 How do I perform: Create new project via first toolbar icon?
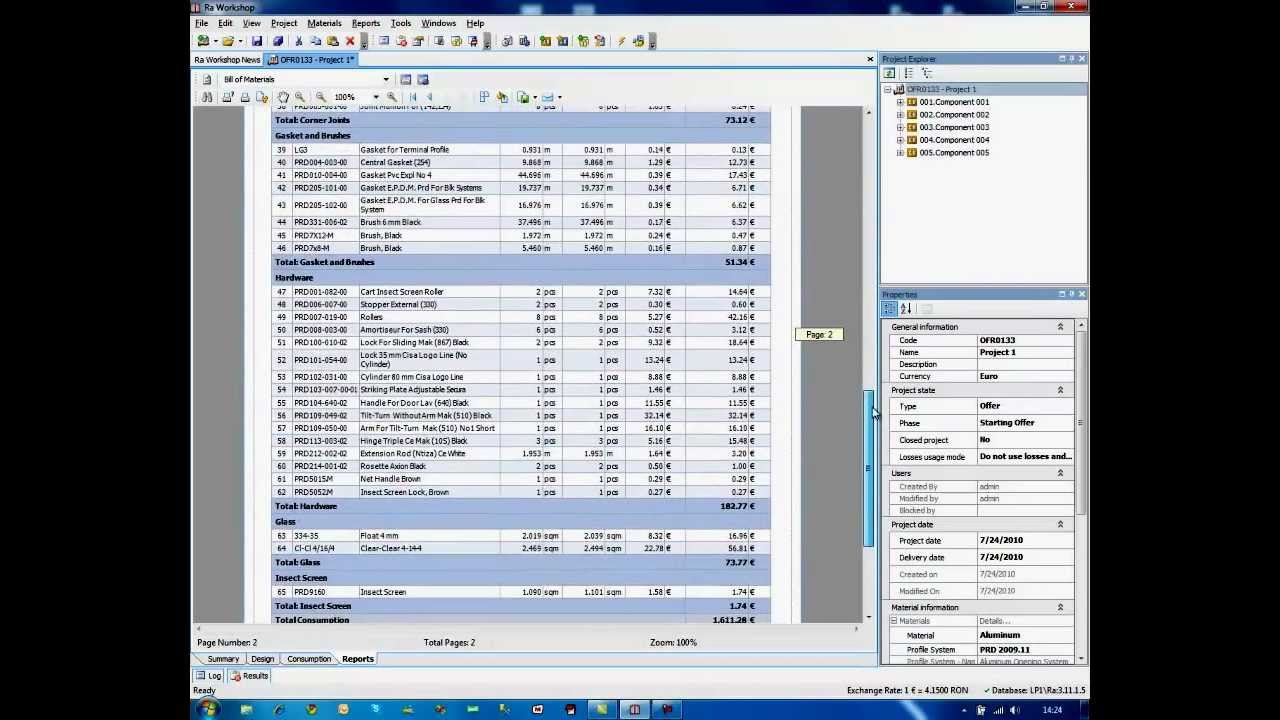coord(203,41)
